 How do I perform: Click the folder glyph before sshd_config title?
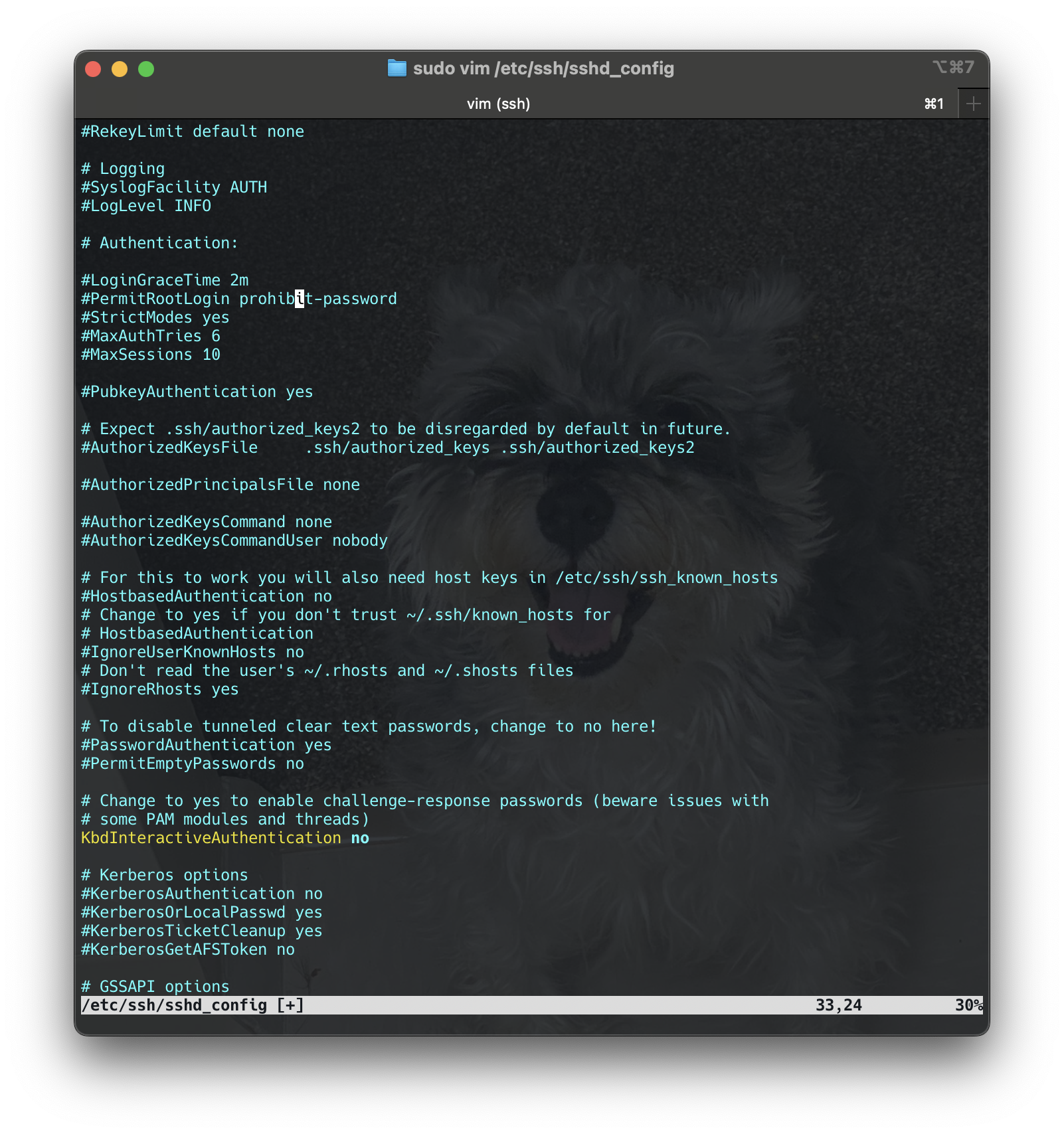397,68
